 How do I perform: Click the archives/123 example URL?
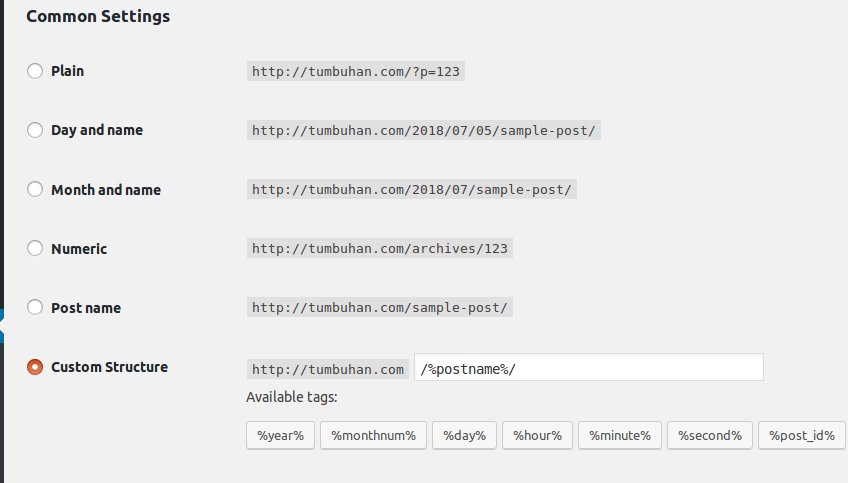pos(379,249)
